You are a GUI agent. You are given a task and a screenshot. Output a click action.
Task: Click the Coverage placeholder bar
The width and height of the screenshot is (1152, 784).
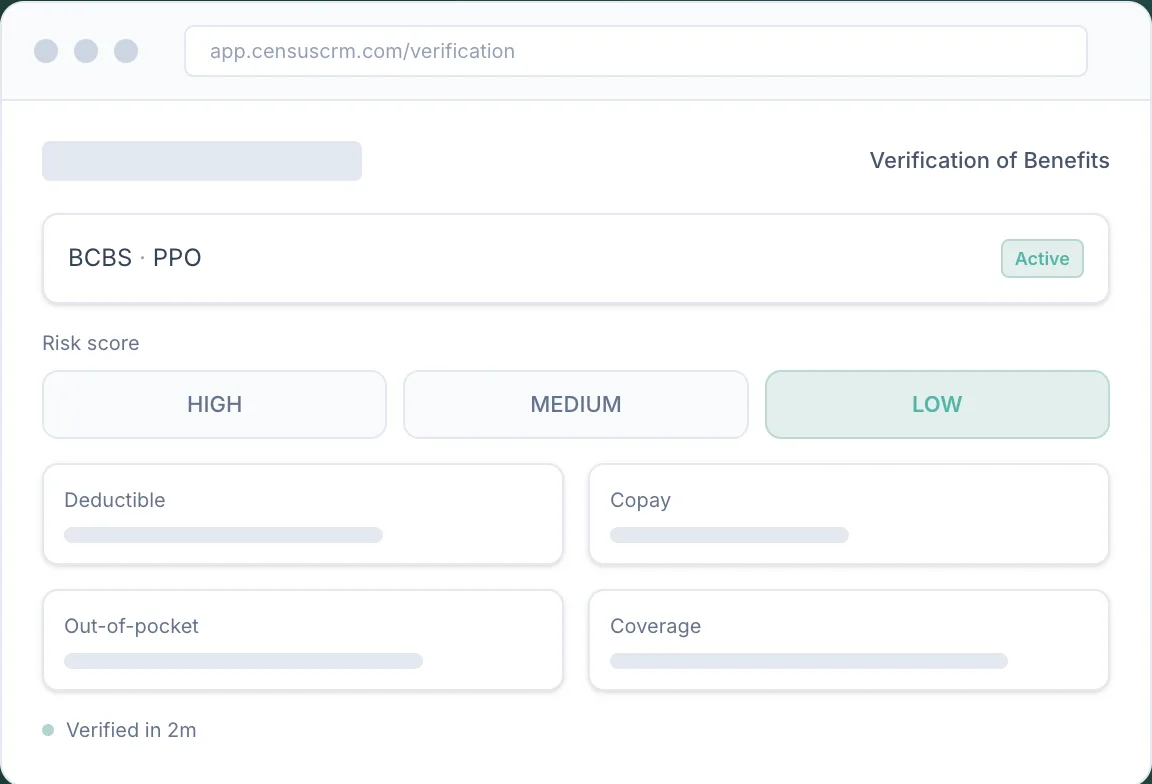pos(809,661)
